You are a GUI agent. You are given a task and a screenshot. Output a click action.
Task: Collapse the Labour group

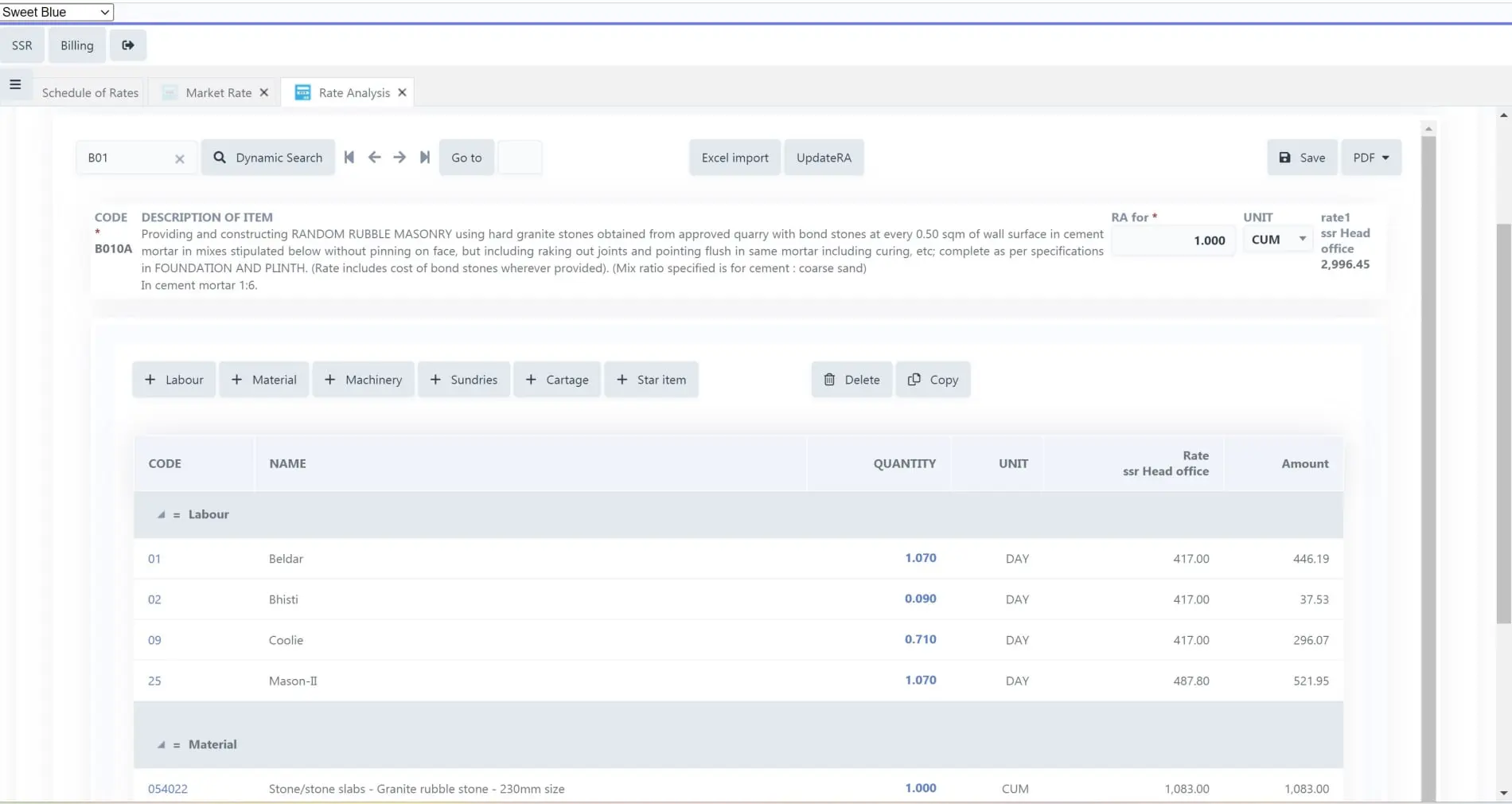coord(162,515)
